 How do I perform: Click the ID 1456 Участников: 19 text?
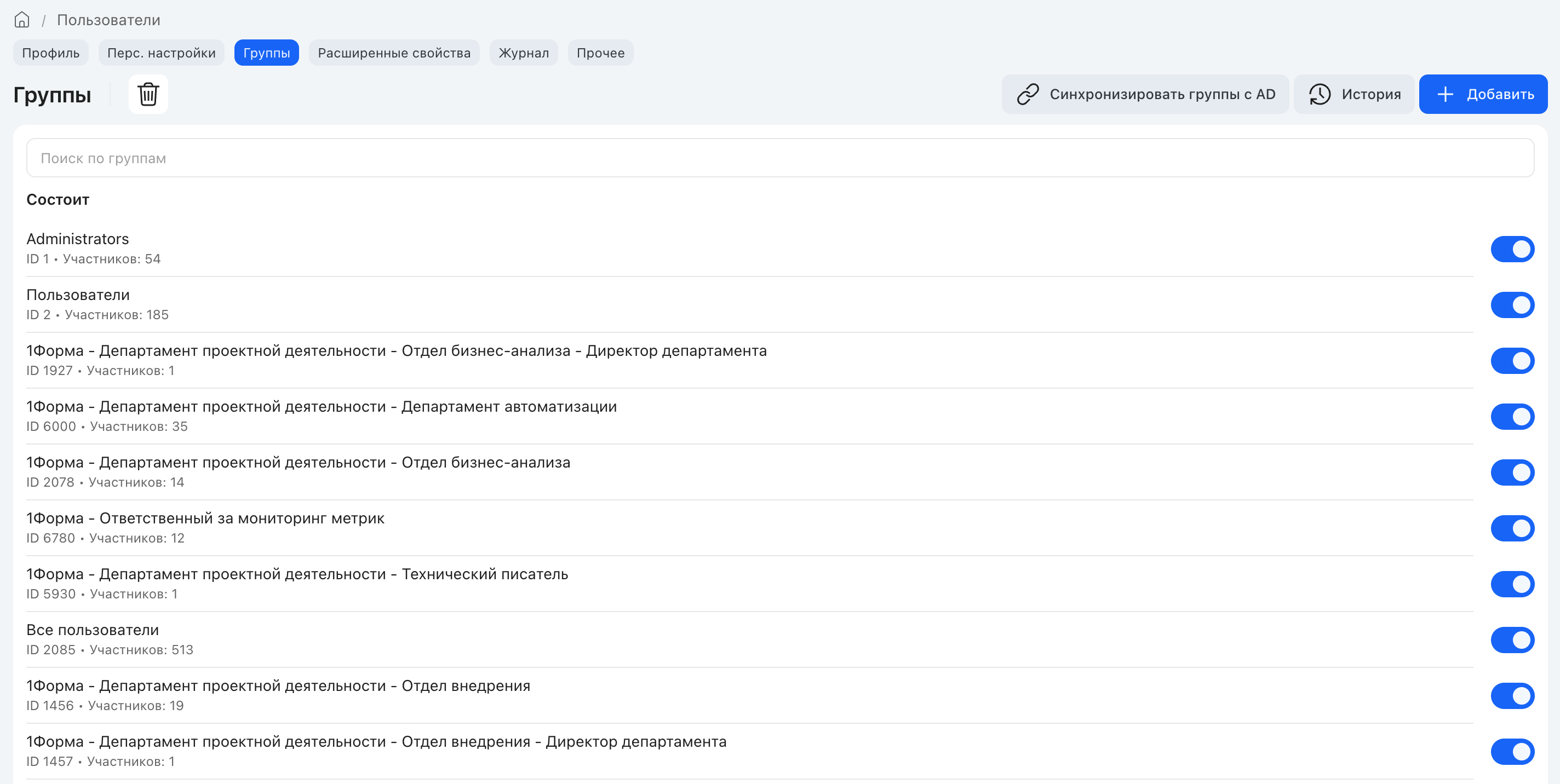(x=105, y=706)
